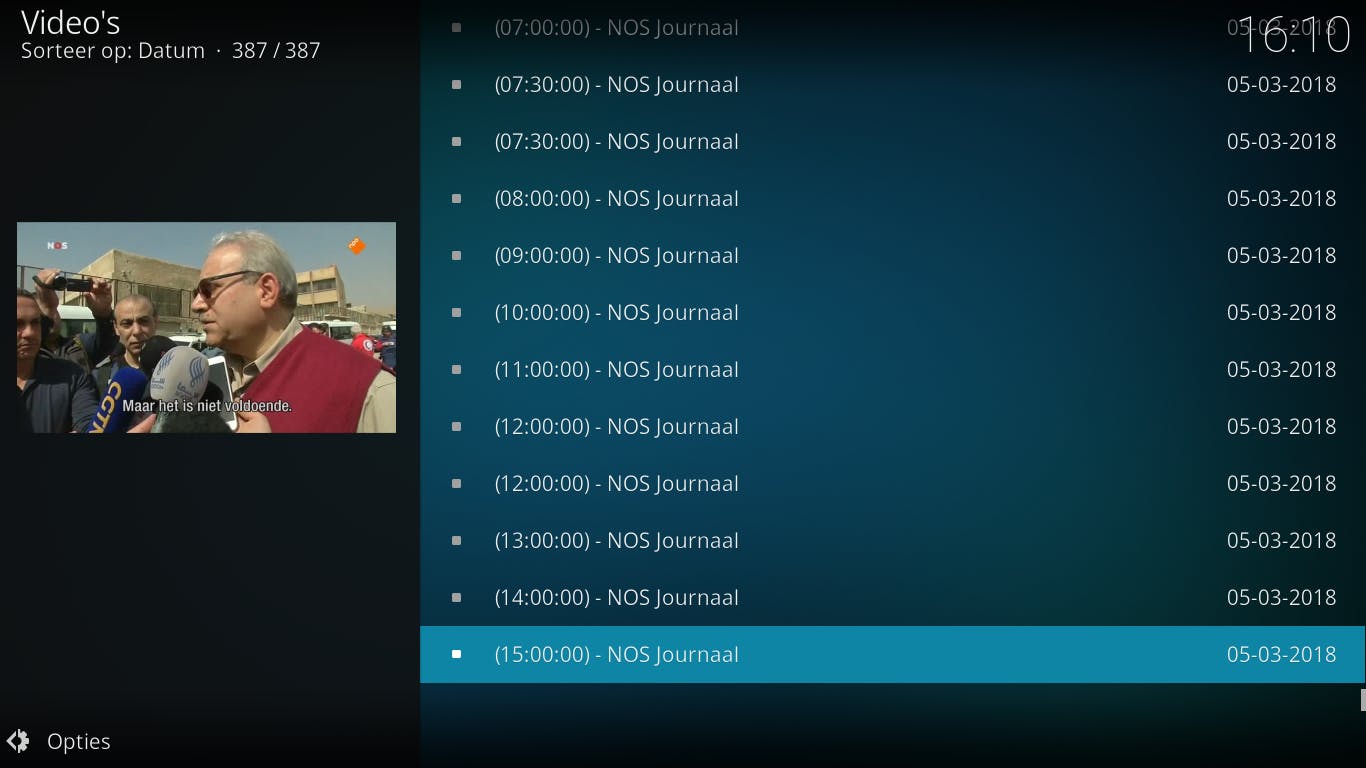Select the (11:00:00) - NOS Journaal item
1366x768 pixels.
892,369
